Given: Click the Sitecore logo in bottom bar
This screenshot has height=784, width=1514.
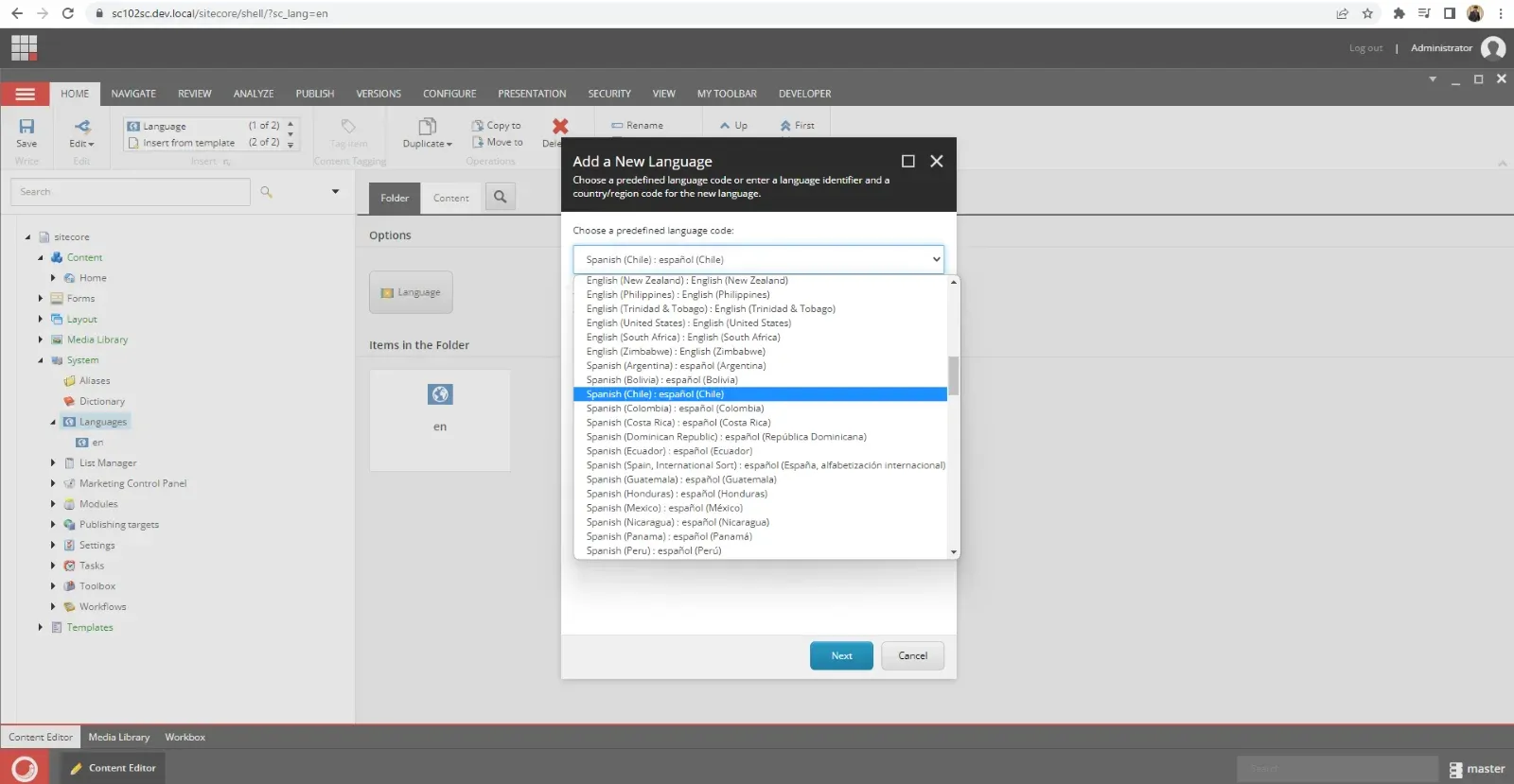Looking at the screenshot, I should 25,767.
